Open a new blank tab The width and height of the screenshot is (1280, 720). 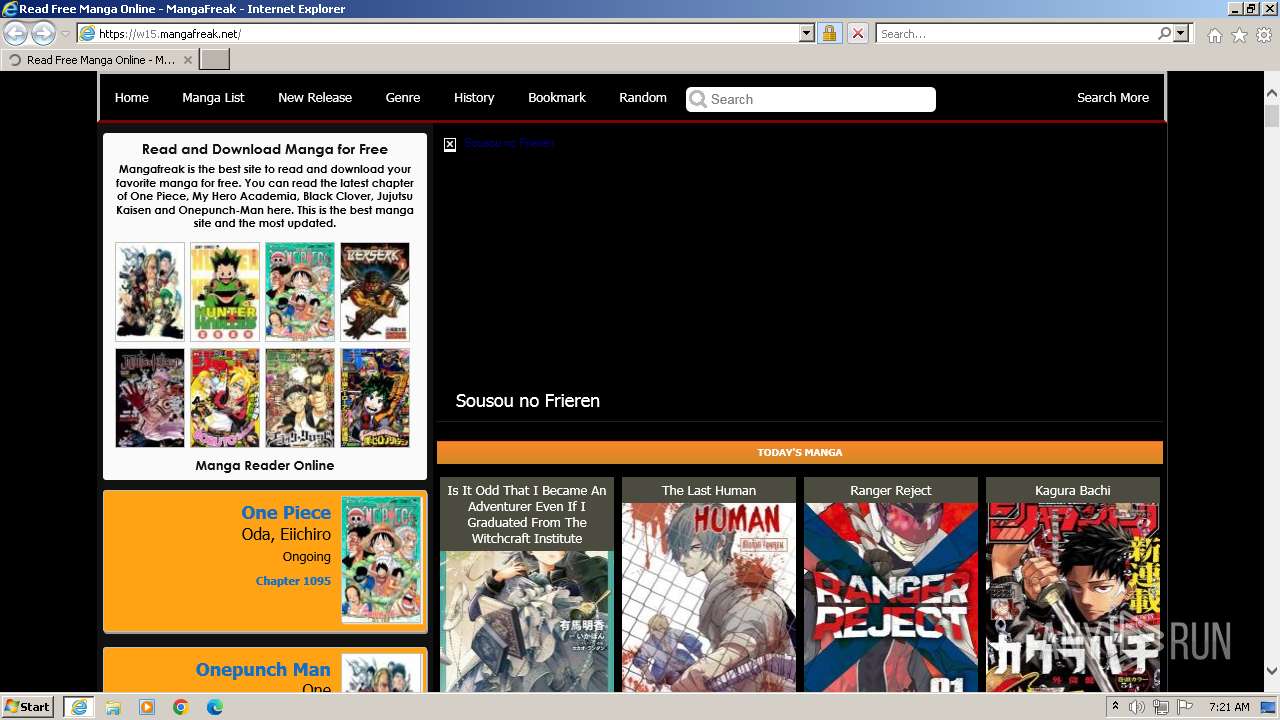(215, 60)
